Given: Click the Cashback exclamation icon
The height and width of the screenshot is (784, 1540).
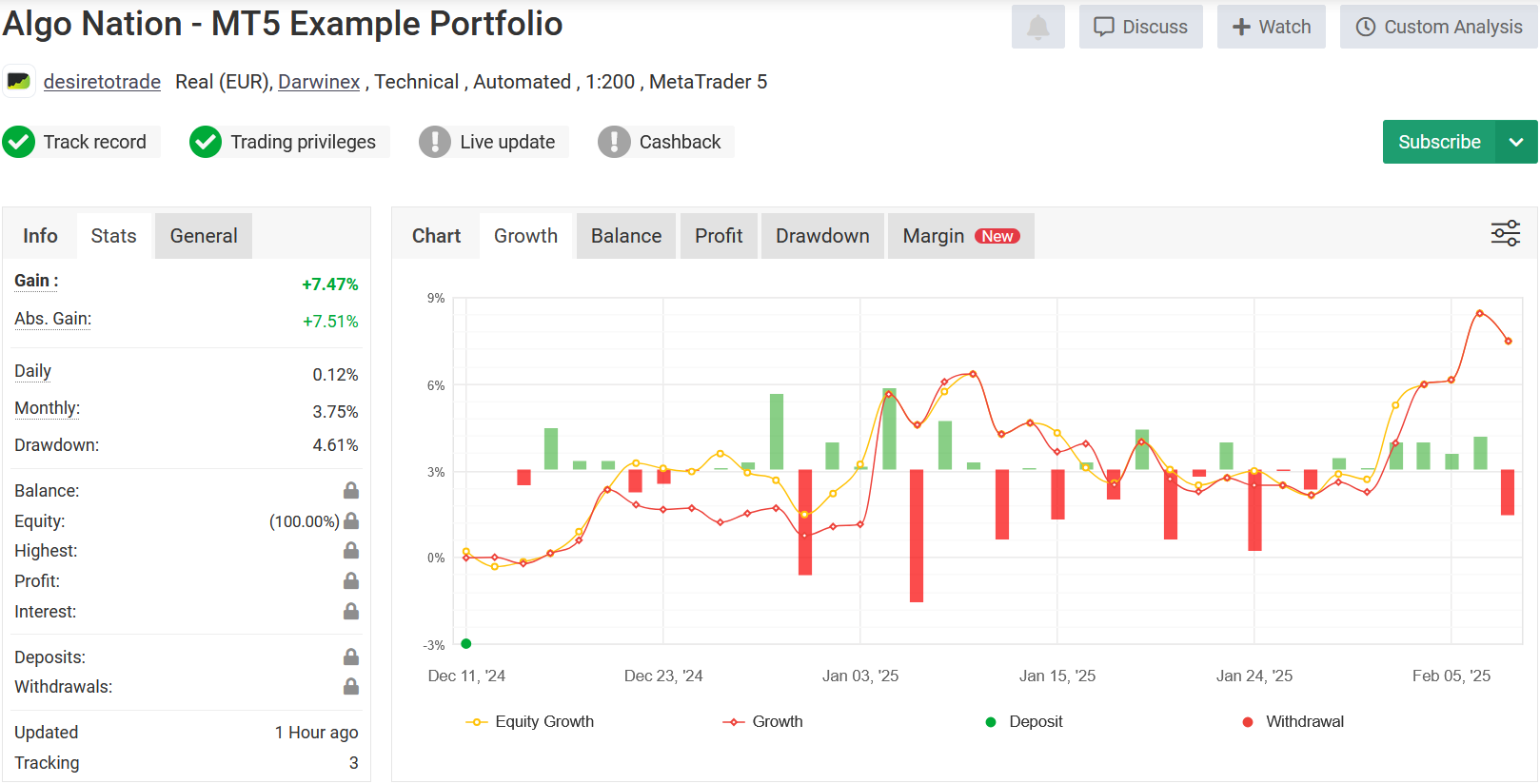Looking at the screenshot, I should coord(614,142).
